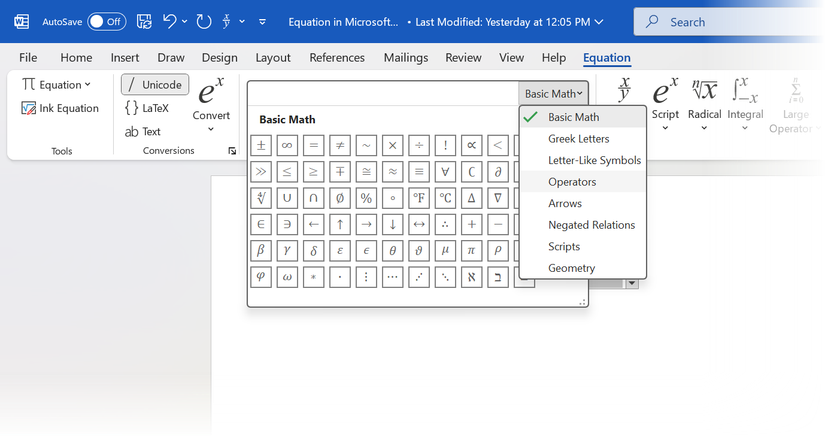Insert the union symbol
The width and height of the screenshot is (825, 437).
(287, 197)
